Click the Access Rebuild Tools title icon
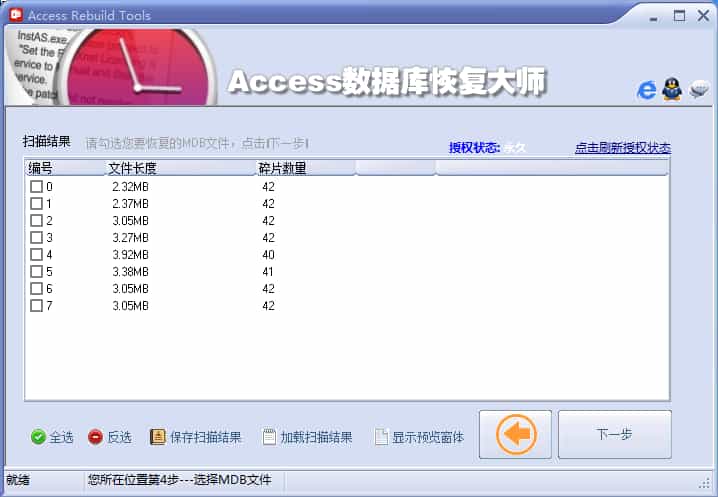 point(16,15)
